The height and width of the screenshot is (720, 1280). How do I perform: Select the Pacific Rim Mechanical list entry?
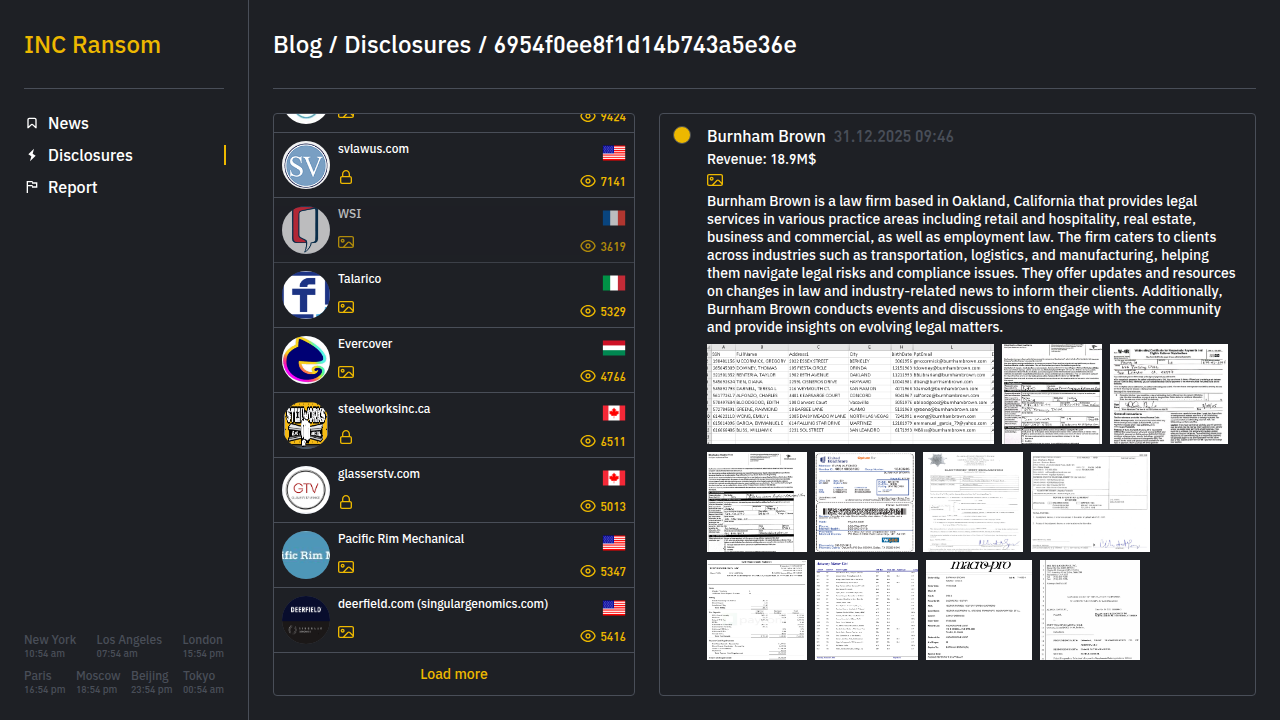(453, 555)
